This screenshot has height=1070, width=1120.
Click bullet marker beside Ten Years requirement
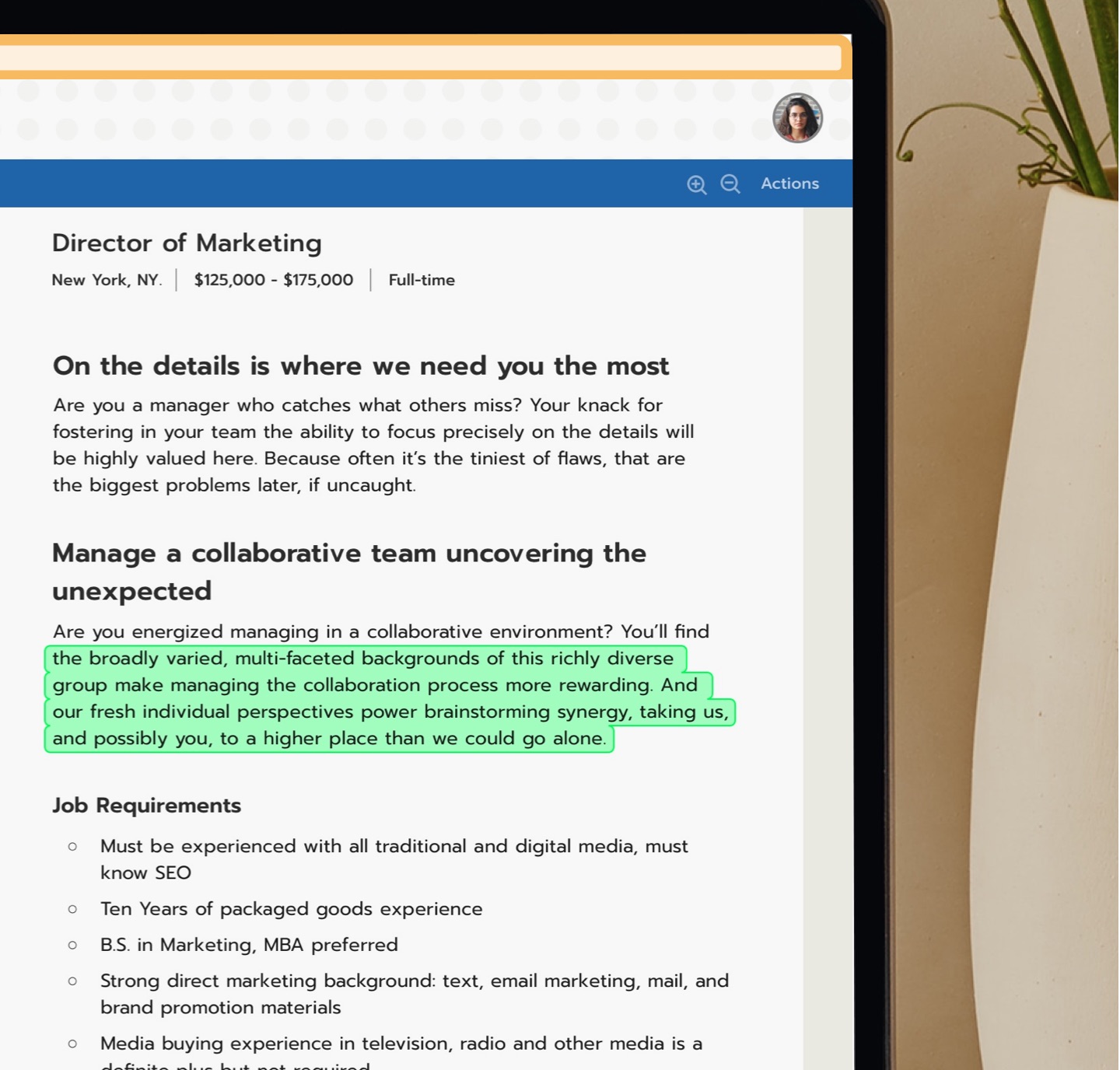[73, 909]
